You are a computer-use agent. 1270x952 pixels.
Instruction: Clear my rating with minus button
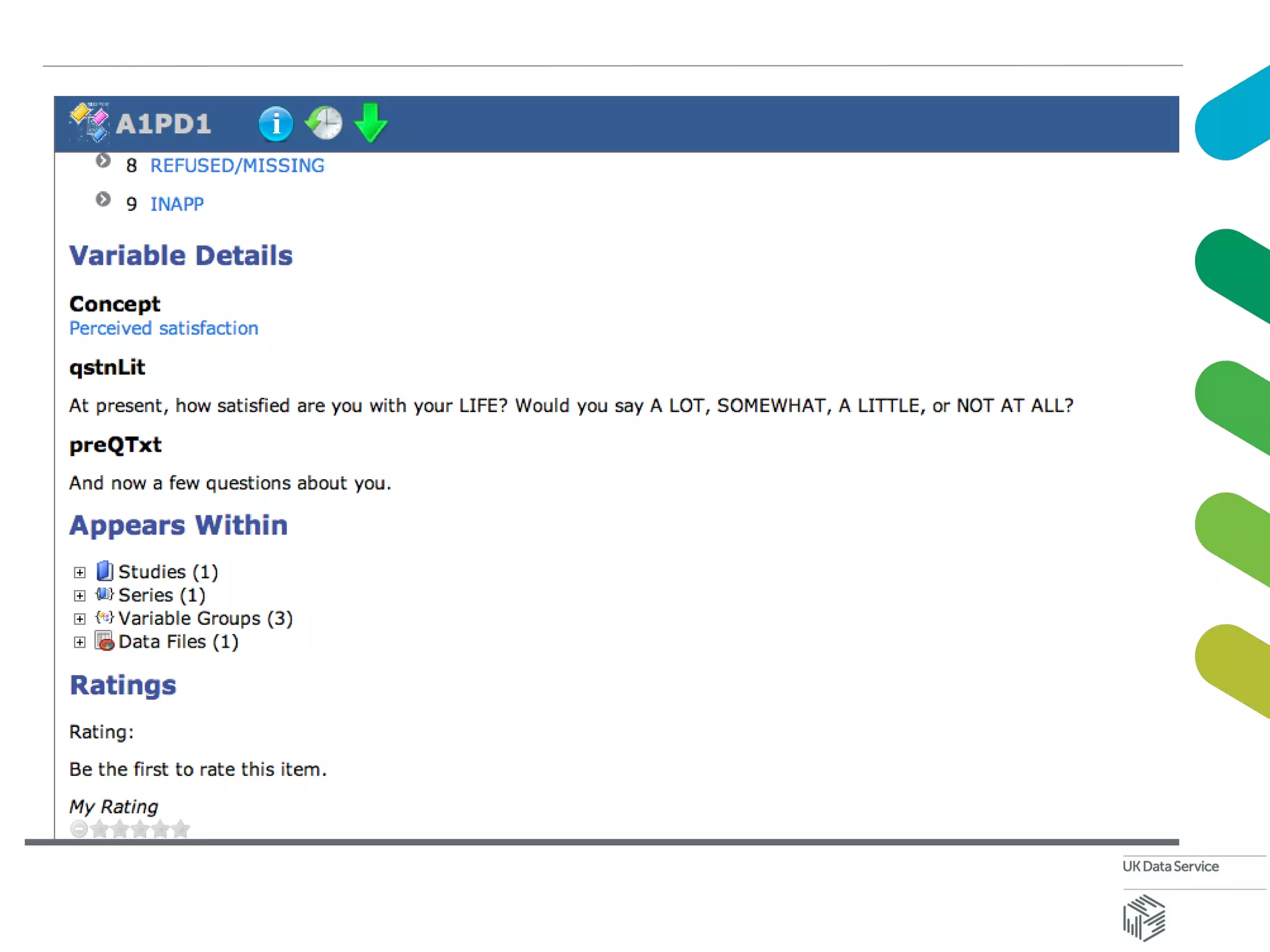pos(79,829)
